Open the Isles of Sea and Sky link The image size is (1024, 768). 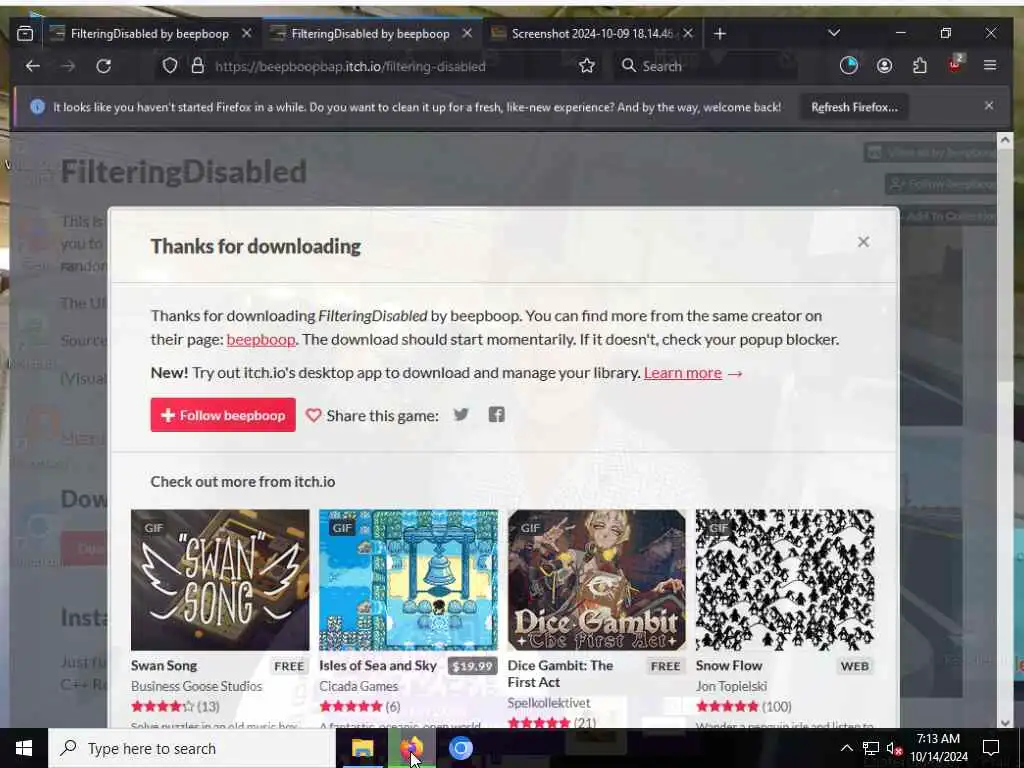pyautogui.click(x=377, y=665)
